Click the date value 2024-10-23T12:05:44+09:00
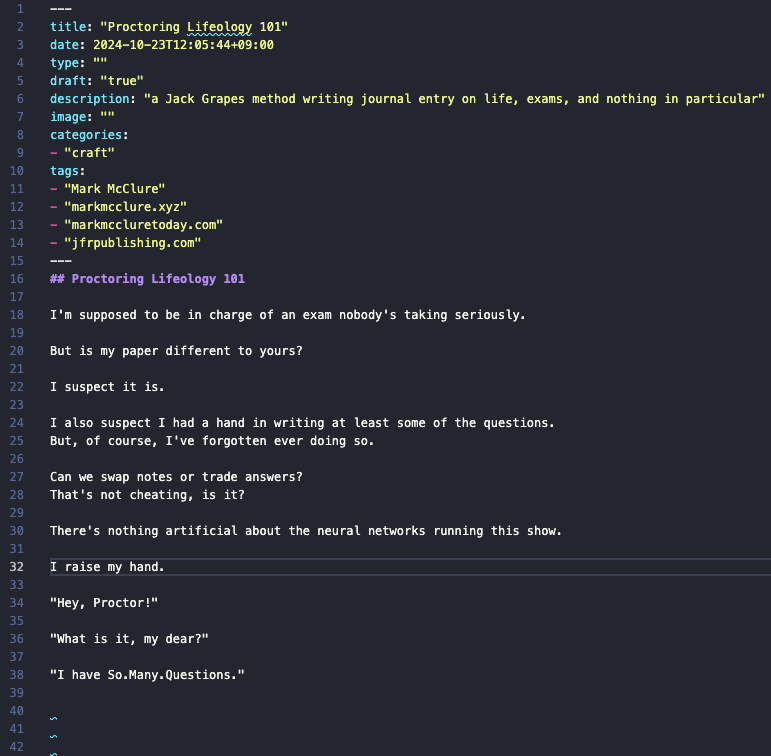 tap(183, 45)
